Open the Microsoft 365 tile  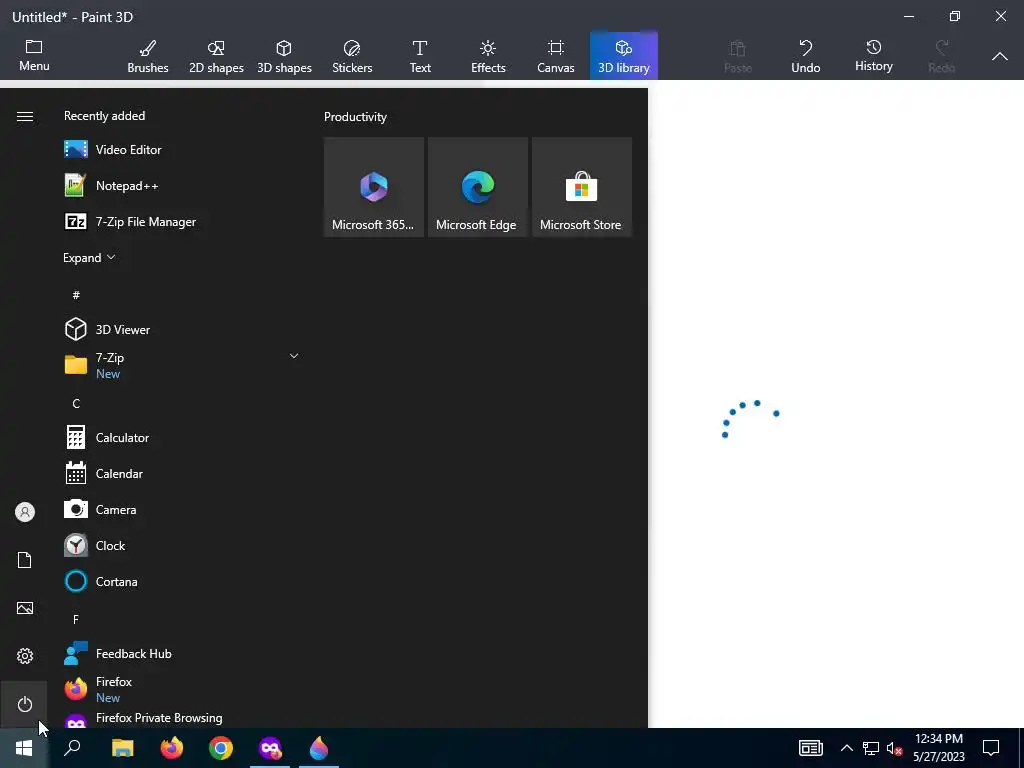click(374, 187)
